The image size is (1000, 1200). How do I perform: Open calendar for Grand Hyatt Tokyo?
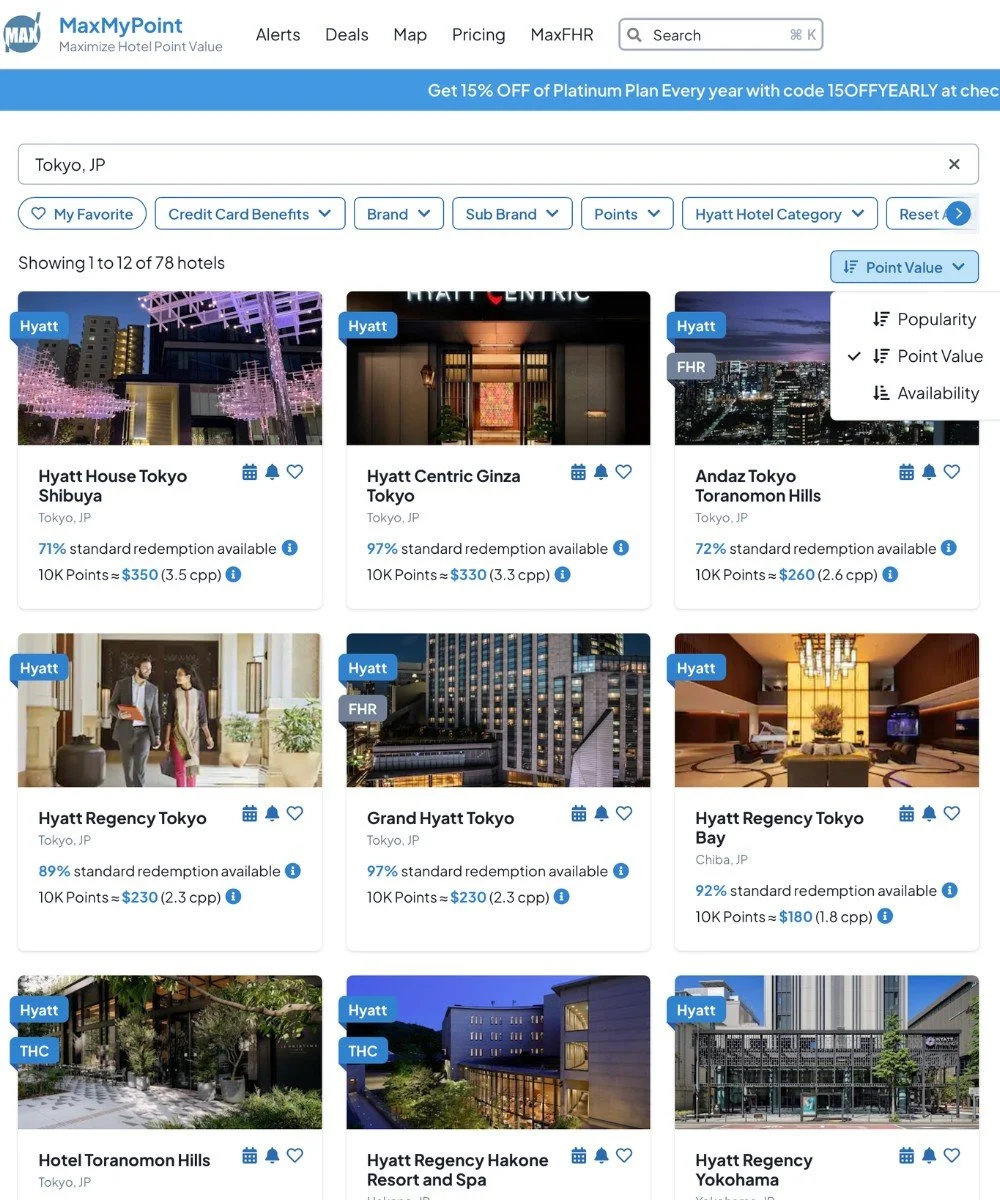578,814
